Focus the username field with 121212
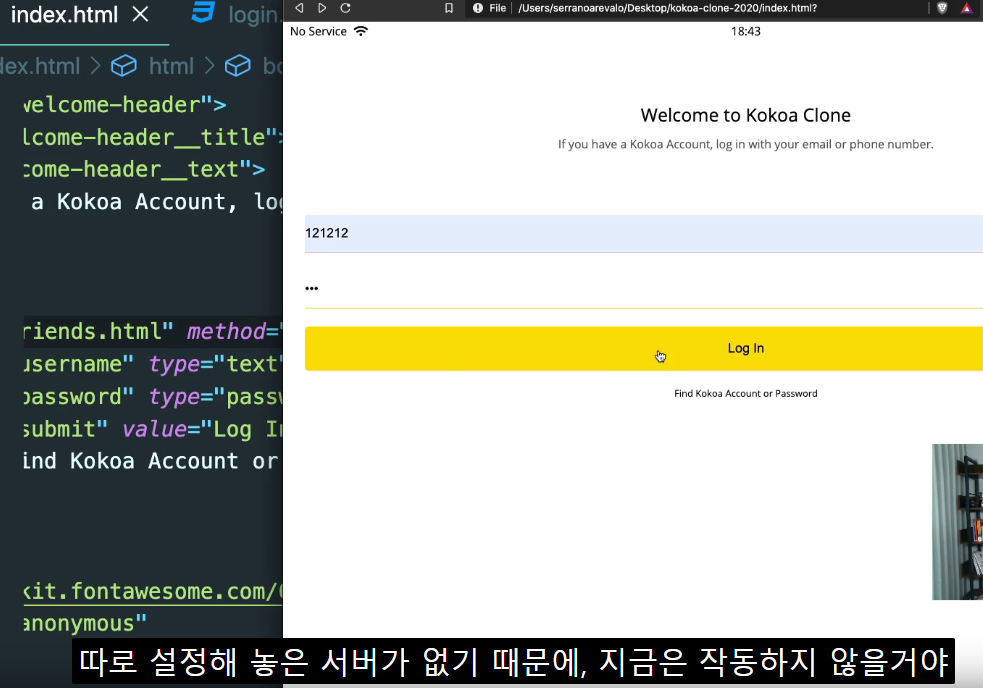The image size is (983, 688). [644, 233]
